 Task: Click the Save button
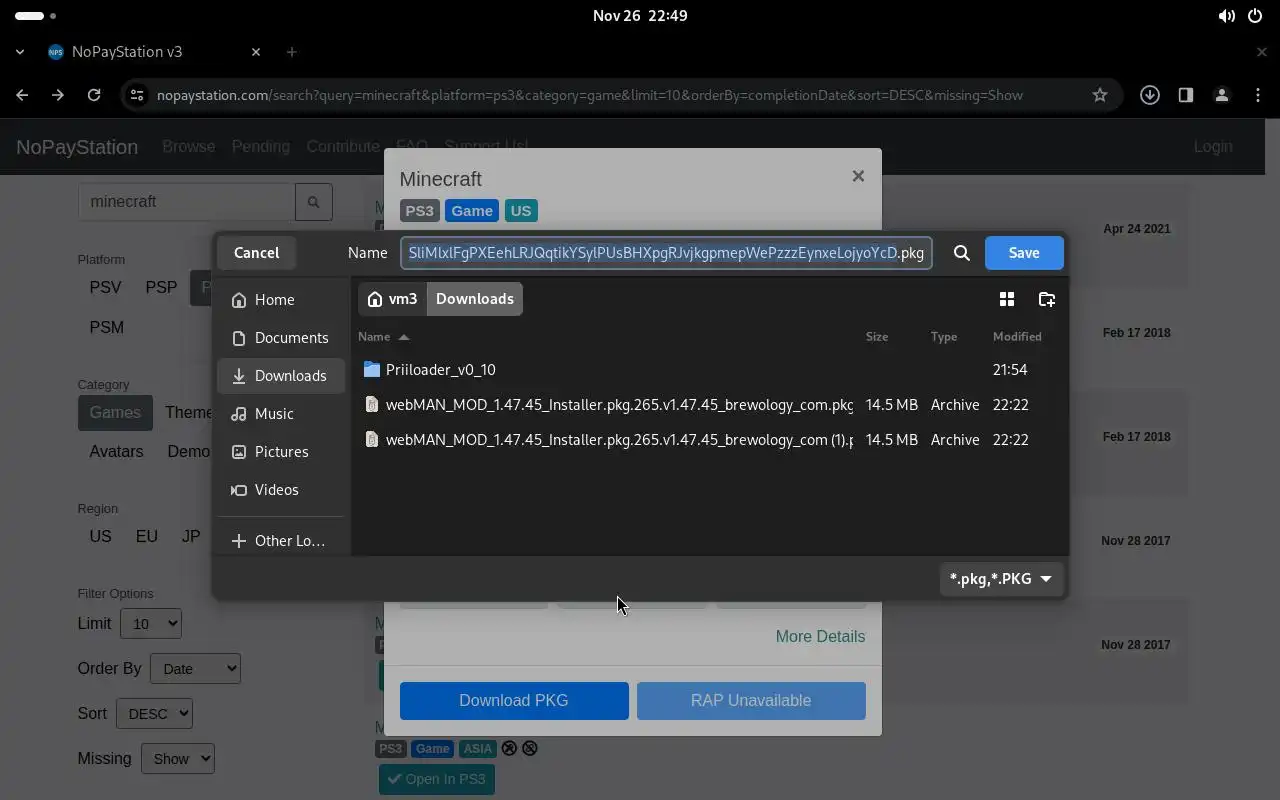point(1024,253)
